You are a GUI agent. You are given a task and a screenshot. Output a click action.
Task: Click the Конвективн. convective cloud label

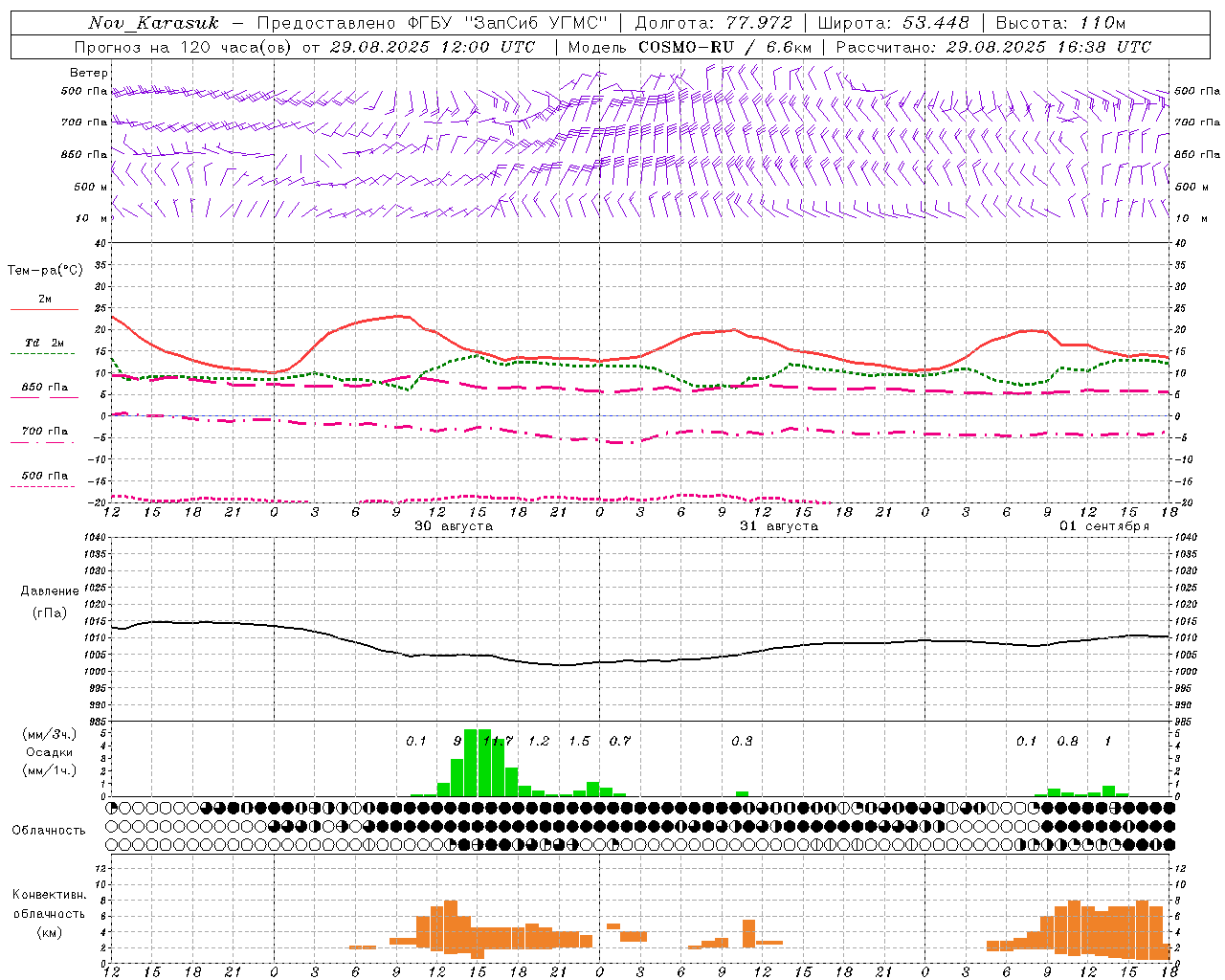(x=50, y=894)
